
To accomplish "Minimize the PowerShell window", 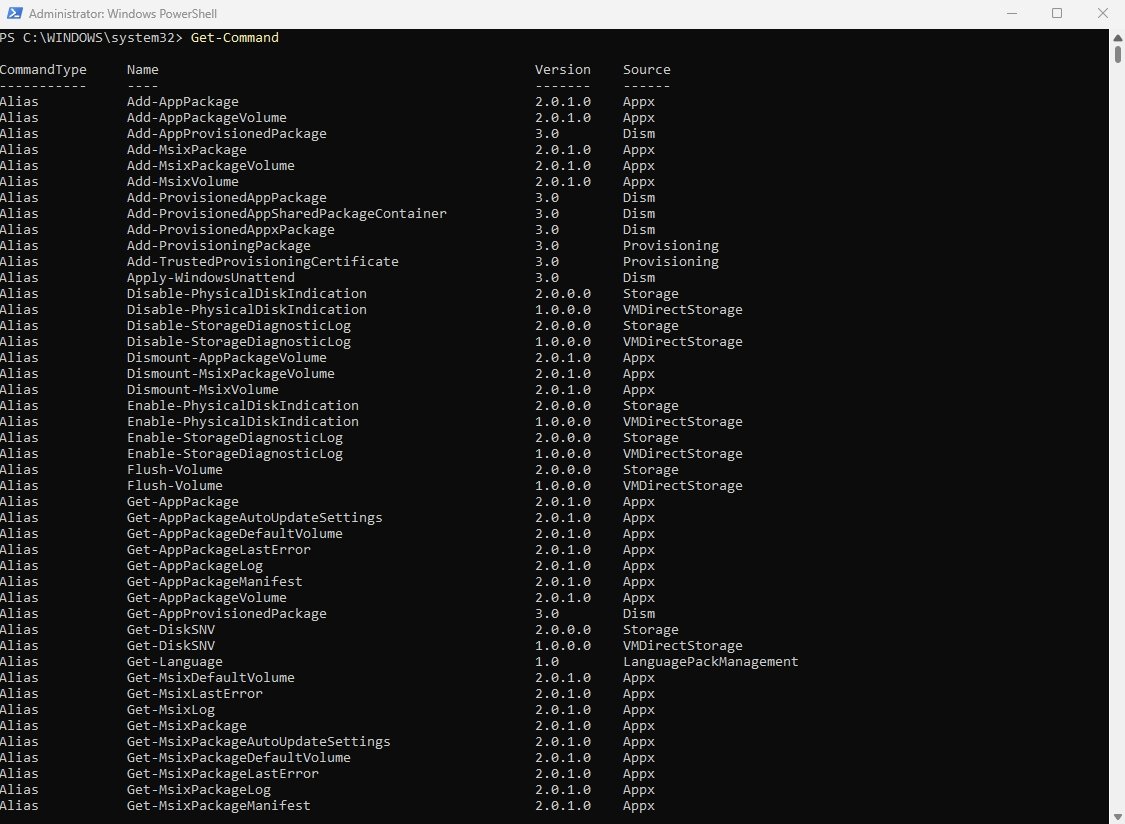I will point(1012,13).
